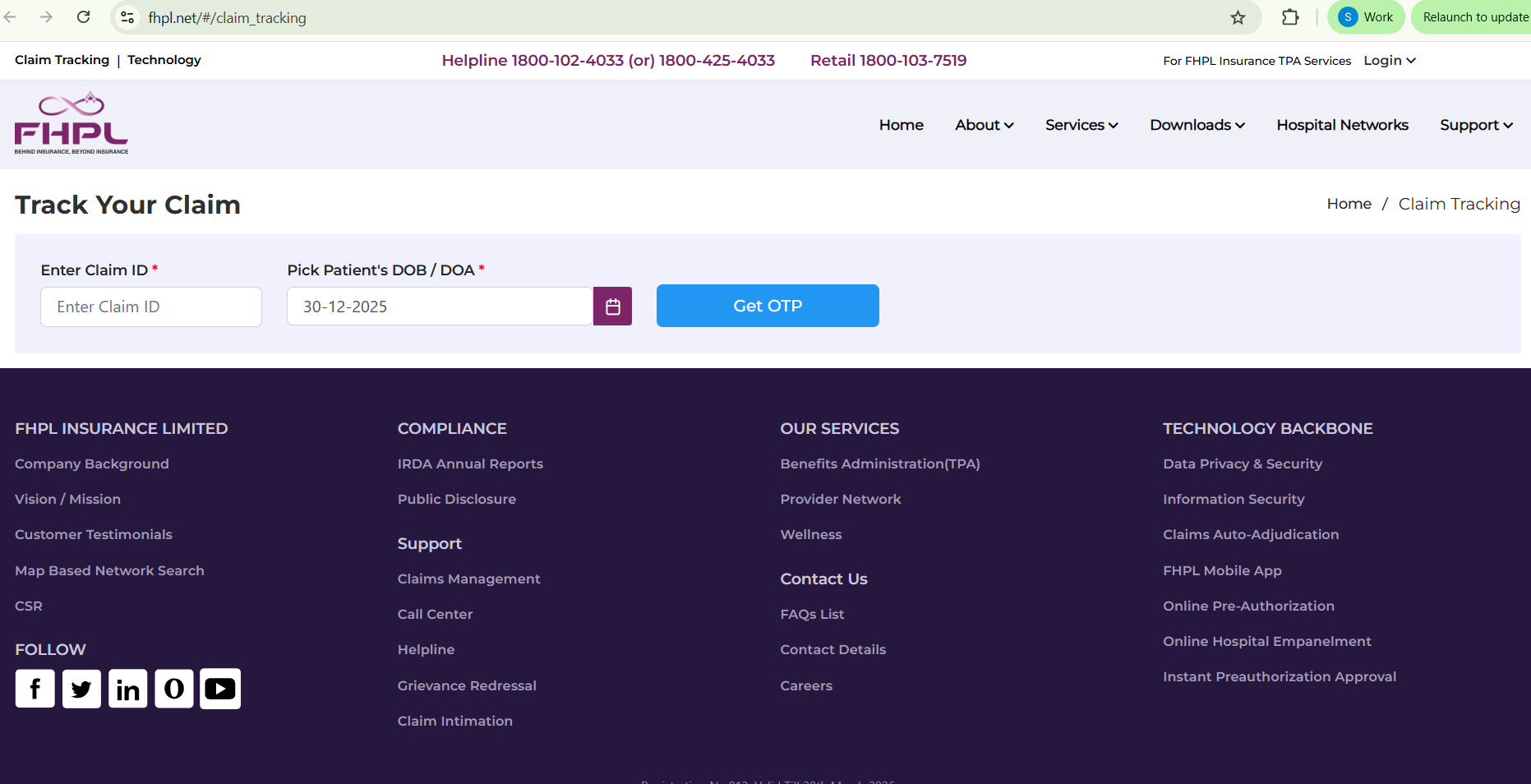Expand the Services dropdown
Viewport: 1531px width, 784px height.
pos(1081,125)
